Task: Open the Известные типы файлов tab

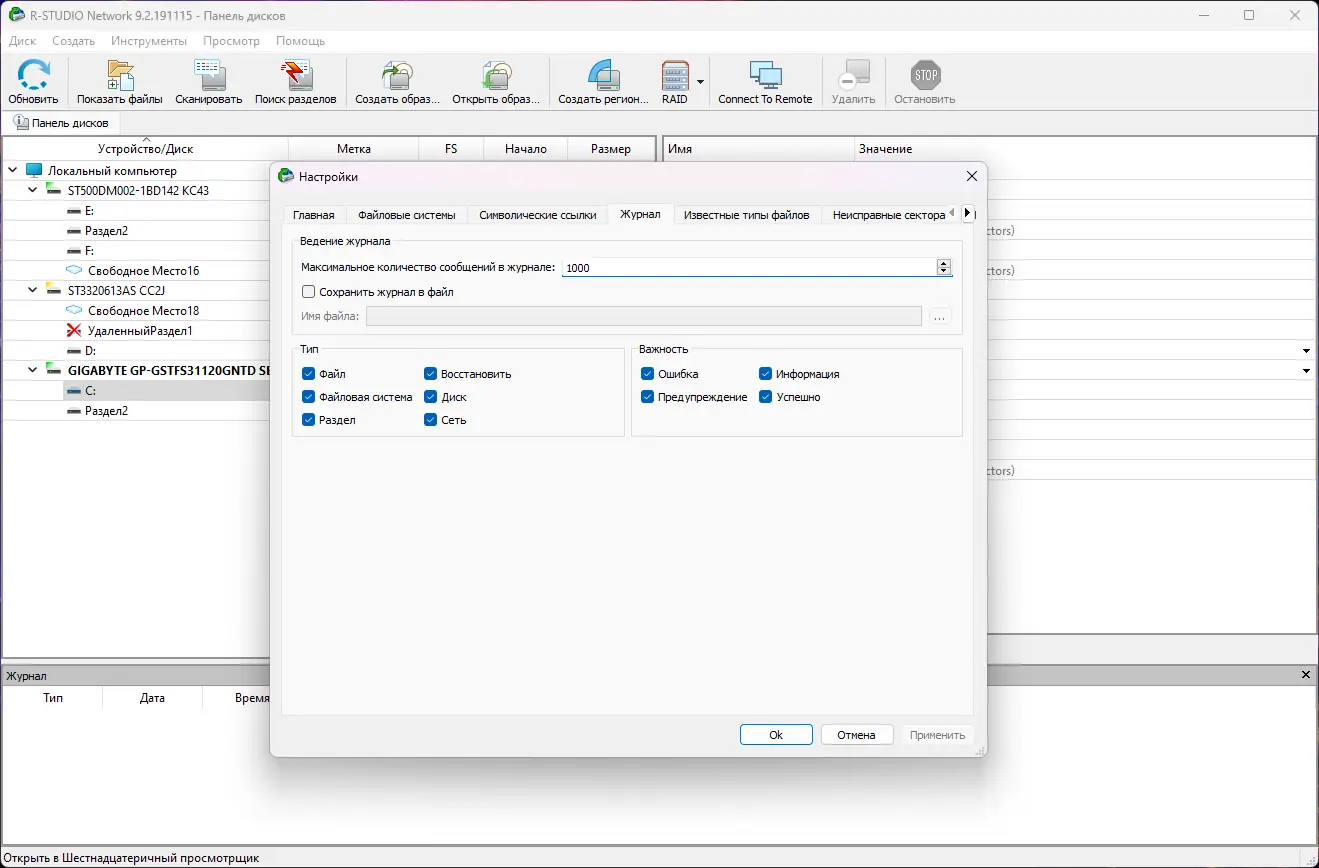Action: click(747, 215)
